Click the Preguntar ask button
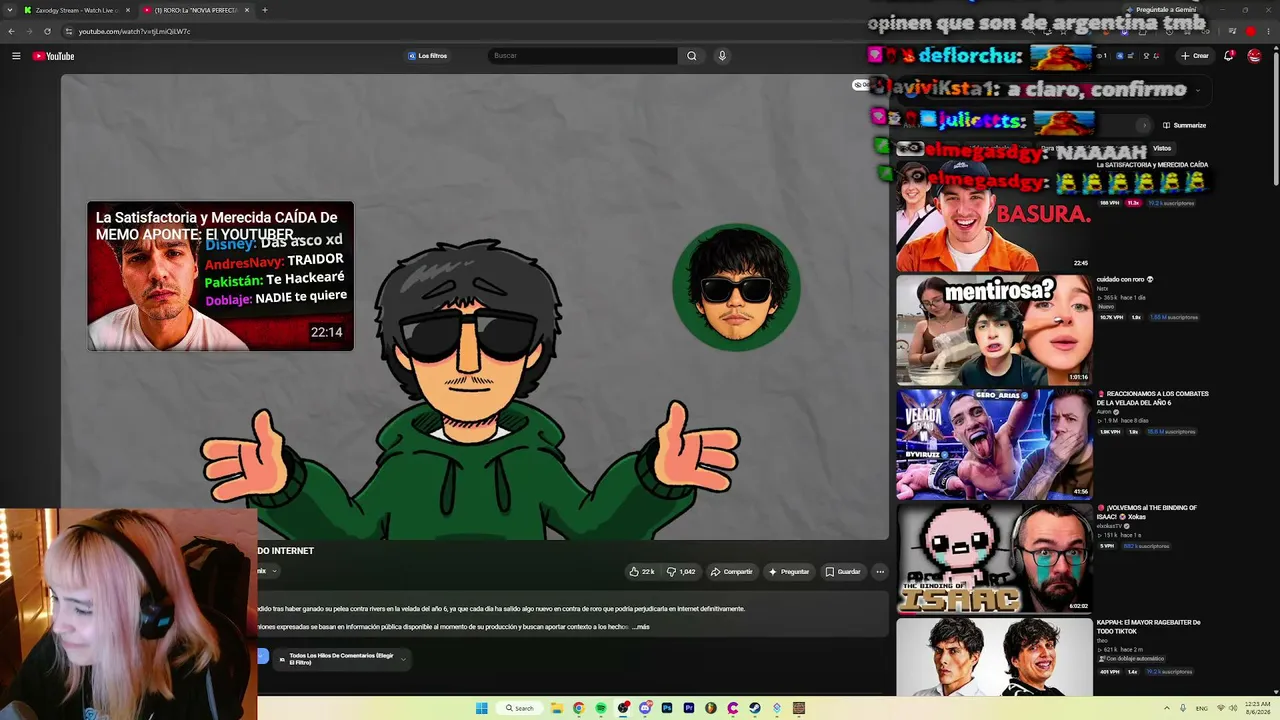1280x720 pixels. (788, 572)
